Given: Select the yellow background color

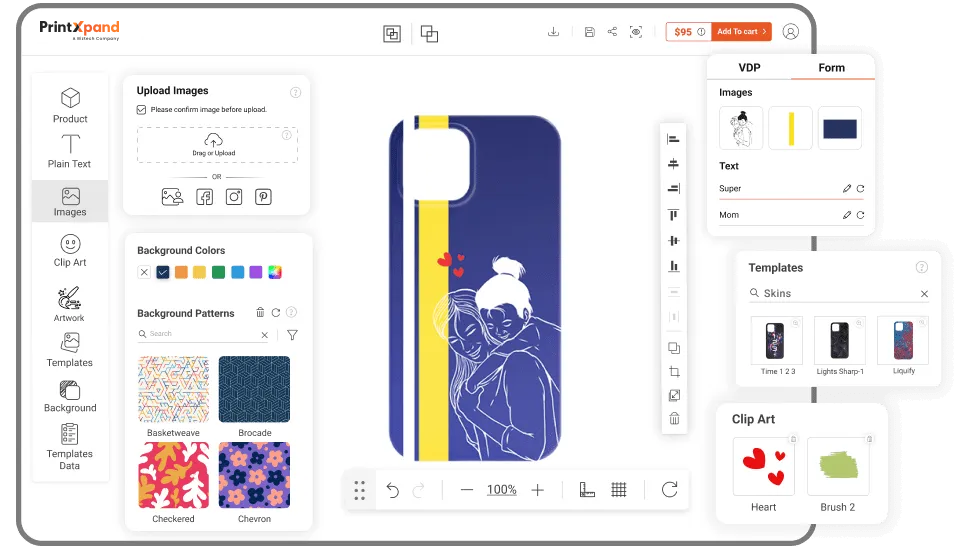Looking at the screenshot, I should [200, 272].
